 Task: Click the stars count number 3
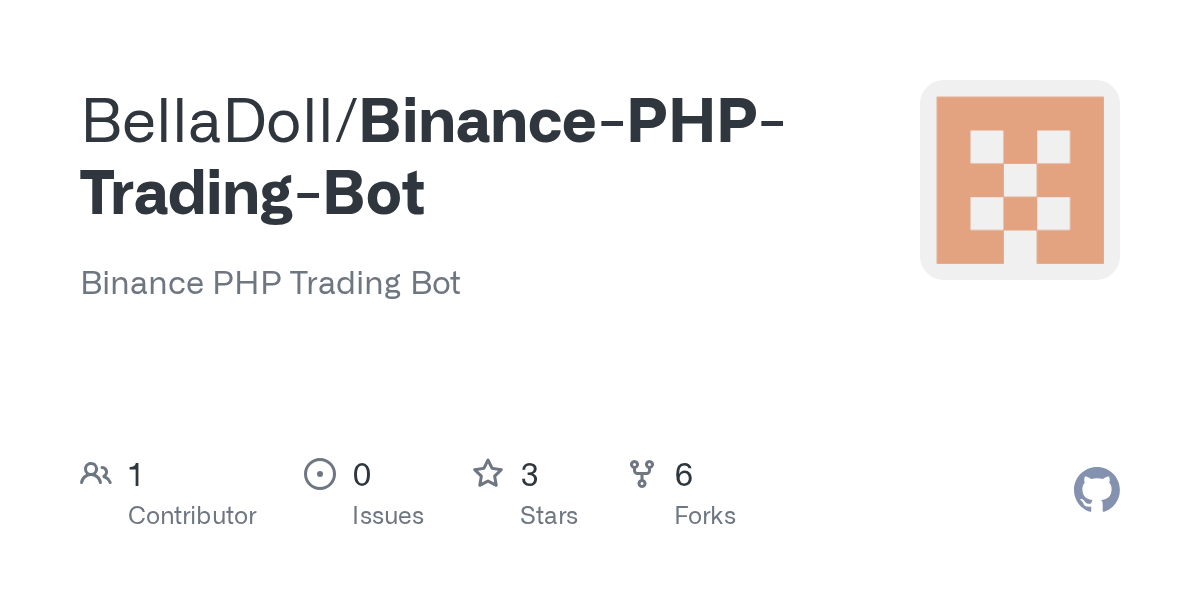point(530,474)
